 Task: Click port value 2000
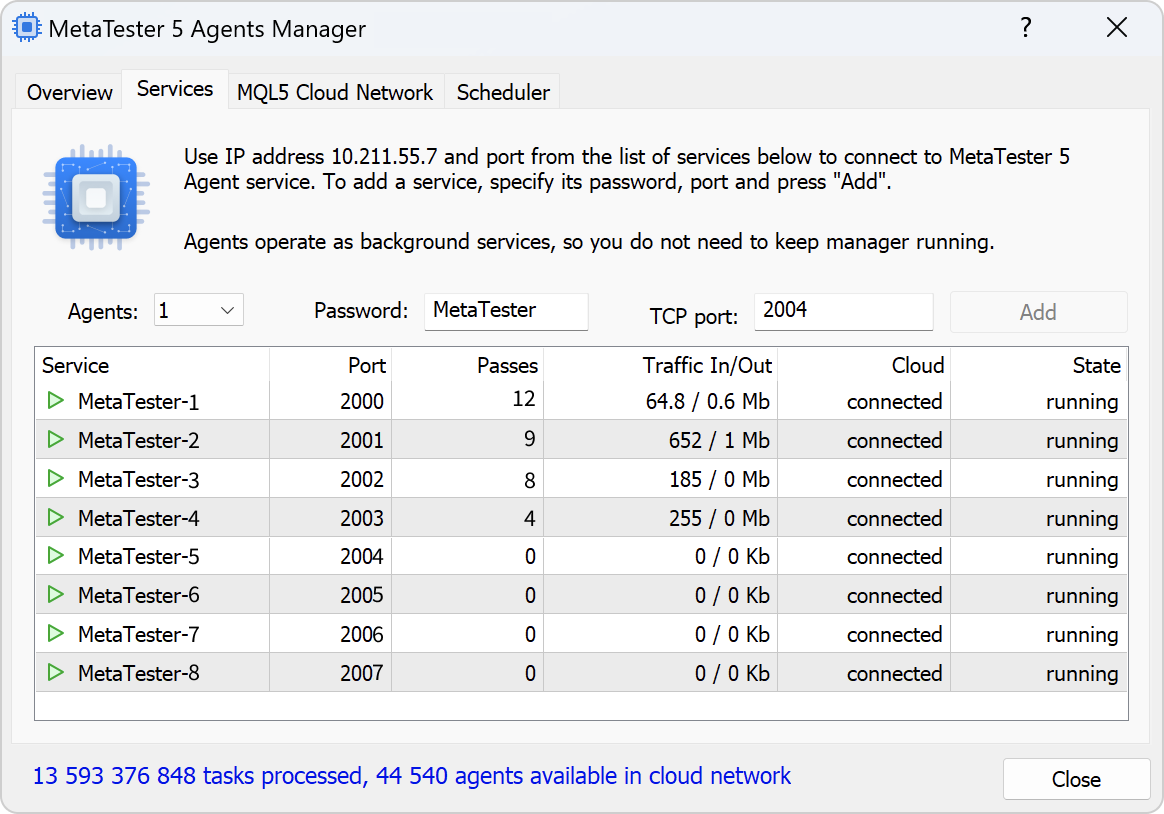pos(362,401)
